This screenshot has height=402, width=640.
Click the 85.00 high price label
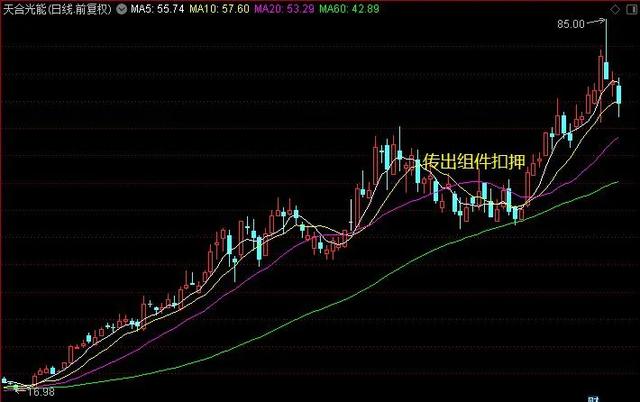(571, 24)
